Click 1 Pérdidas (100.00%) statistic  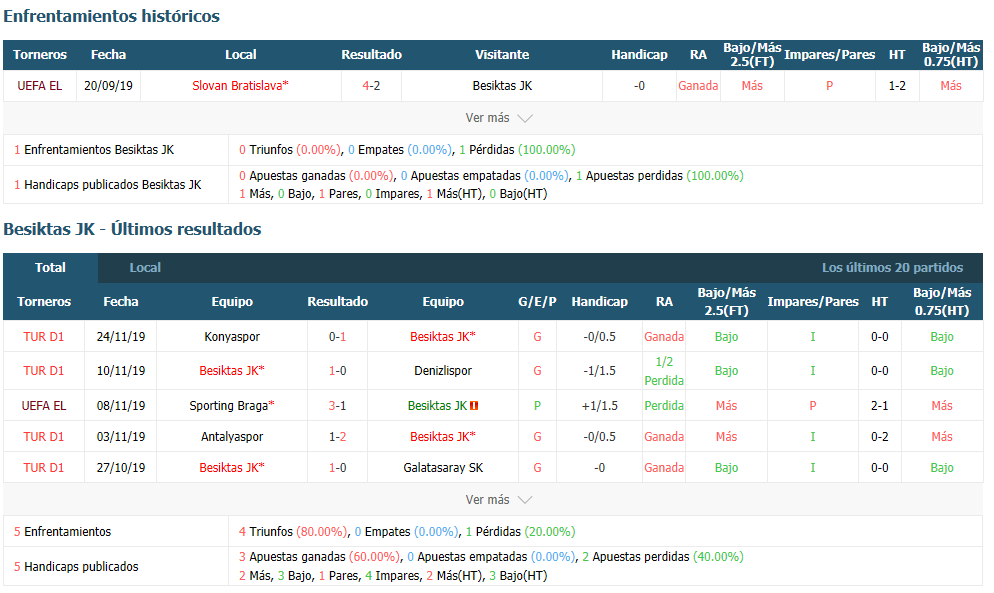[517, 150]
